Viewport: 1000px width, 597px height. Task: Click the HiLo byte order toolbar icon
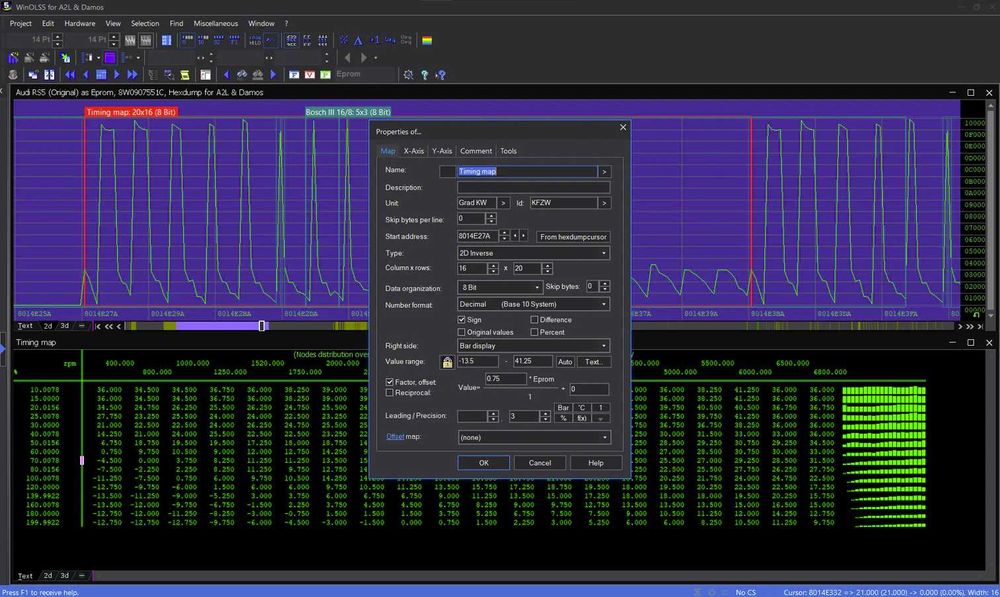(x=255, y=40)
